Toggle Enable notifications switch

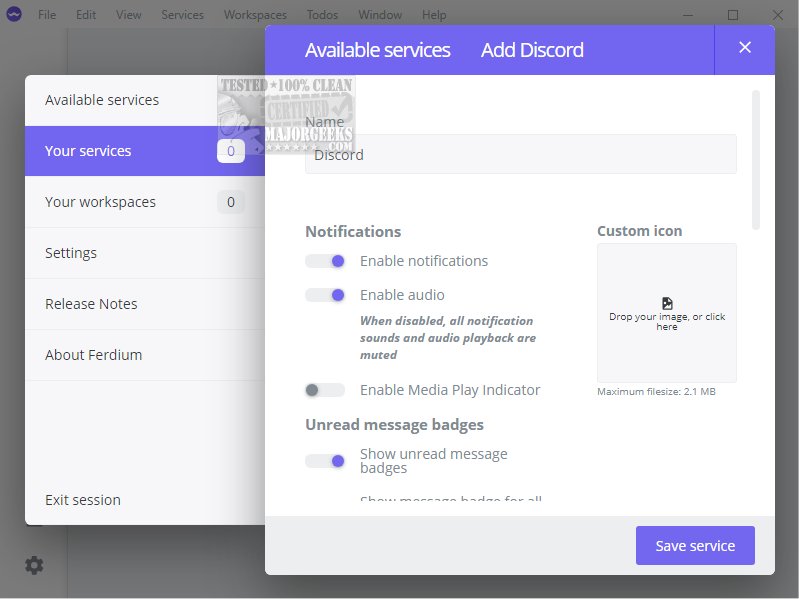325,261
